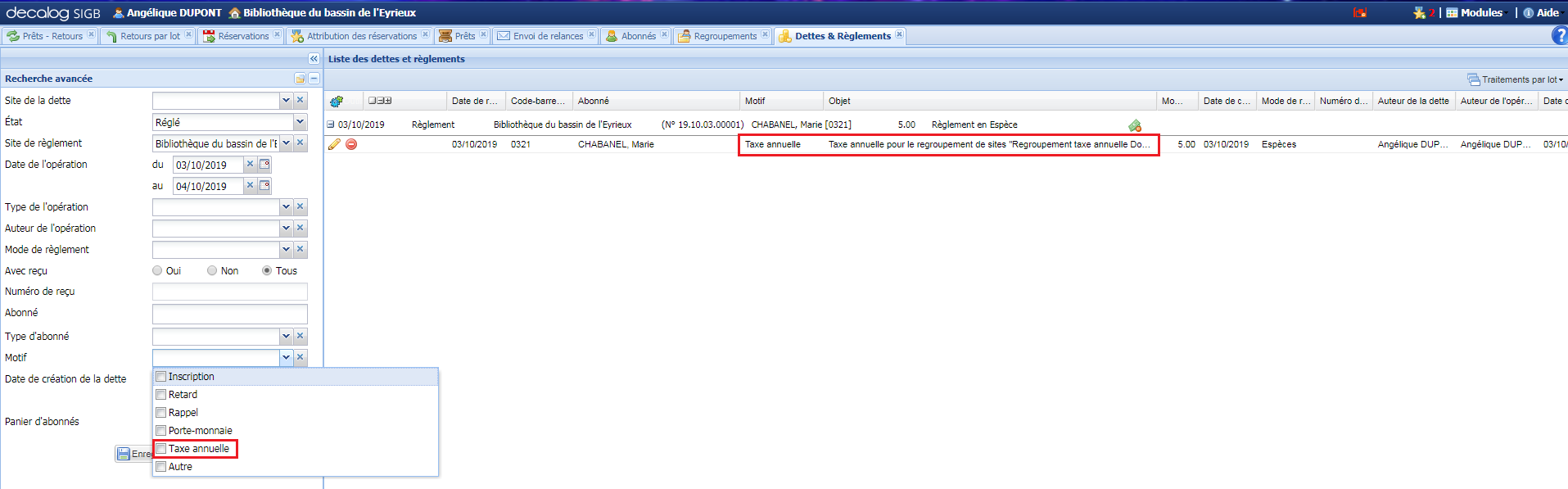Tick the Inscription motif checkbox
Image resolution: width=1568 pixels, height=489 pixels.
tap(161, 377)
